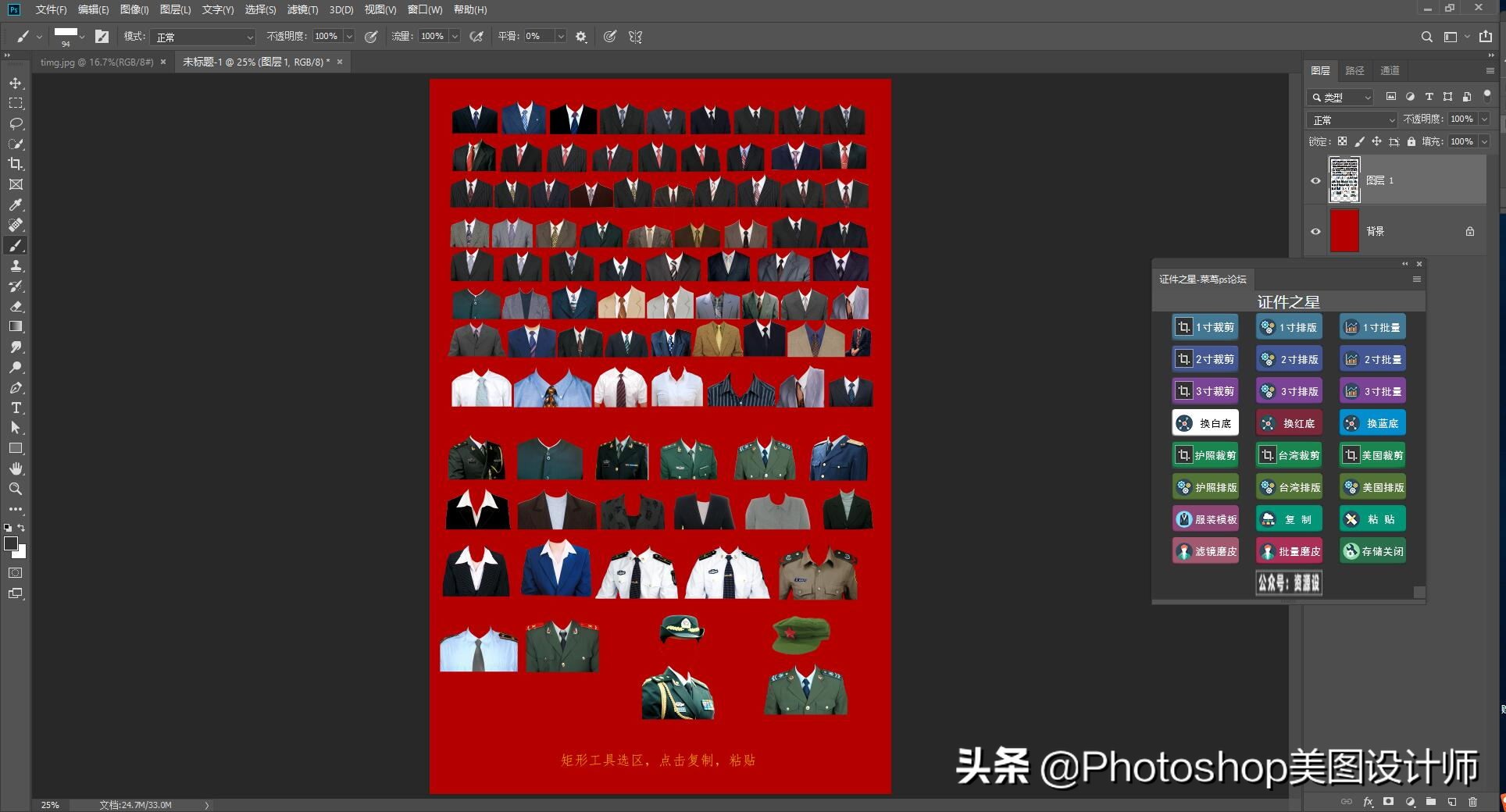
Task: Select the Crop tool
Action: coord(16,164)
